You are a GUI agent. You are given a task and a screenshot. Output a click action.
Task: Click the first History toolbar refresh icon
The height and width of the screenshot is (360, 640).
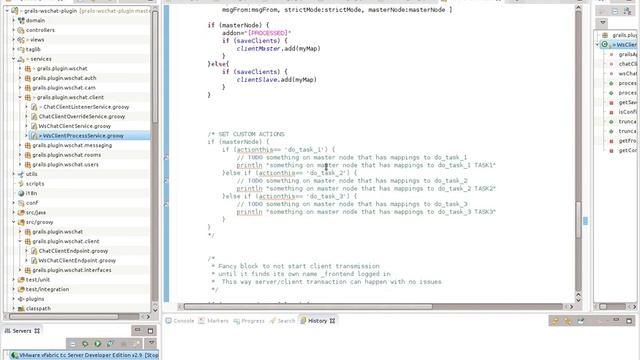click(x=555, y=321)
